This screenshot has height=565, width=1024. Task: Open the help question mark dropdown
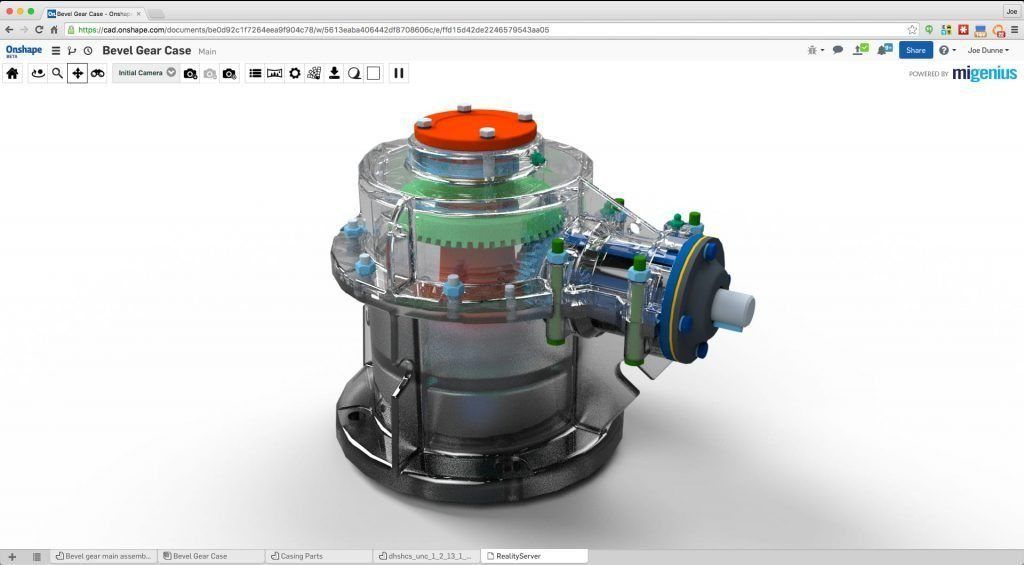948,50
